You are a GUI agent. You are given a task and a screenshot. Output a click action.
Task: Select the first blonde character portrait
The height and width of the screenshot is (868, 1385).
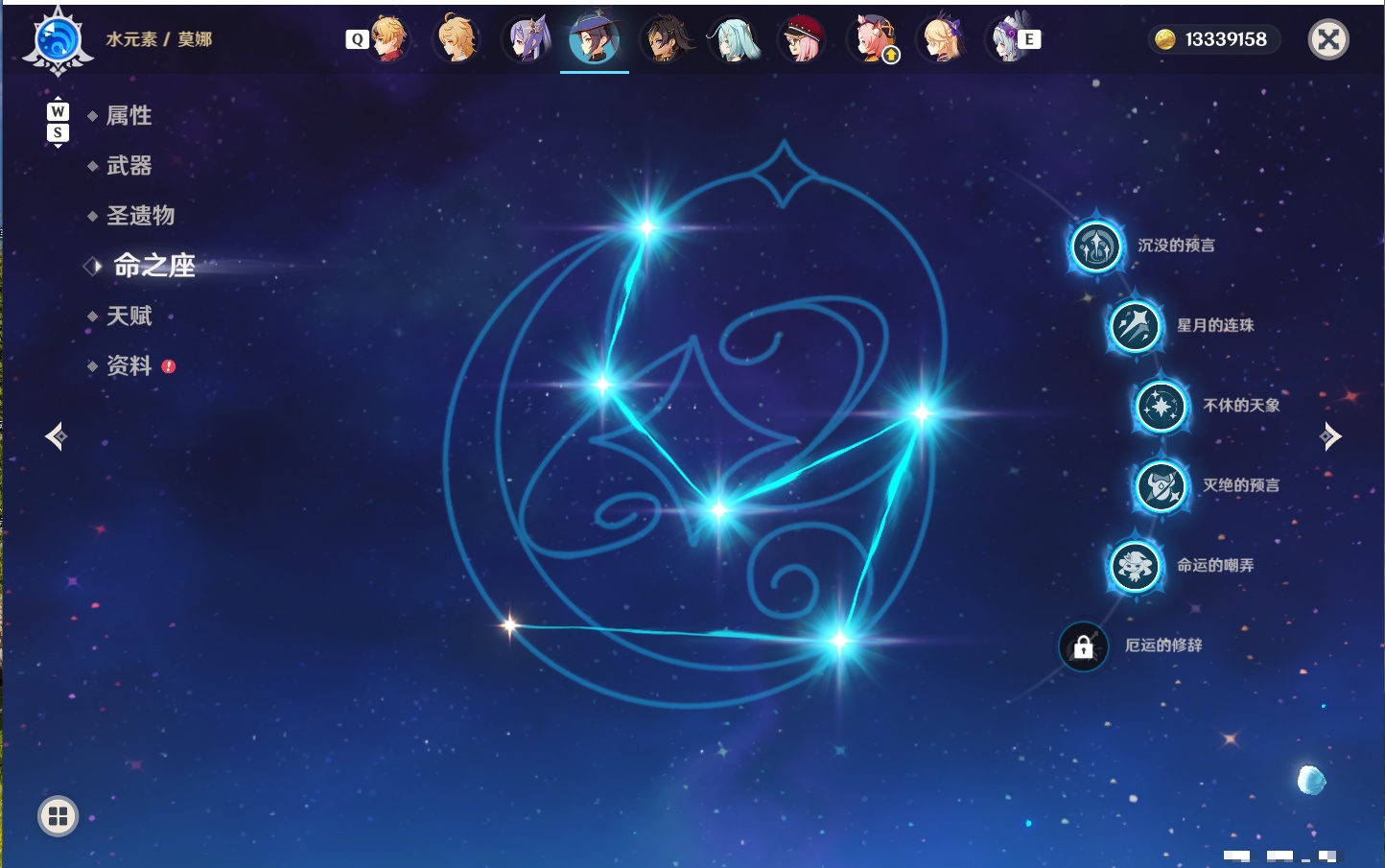point(387,39)
